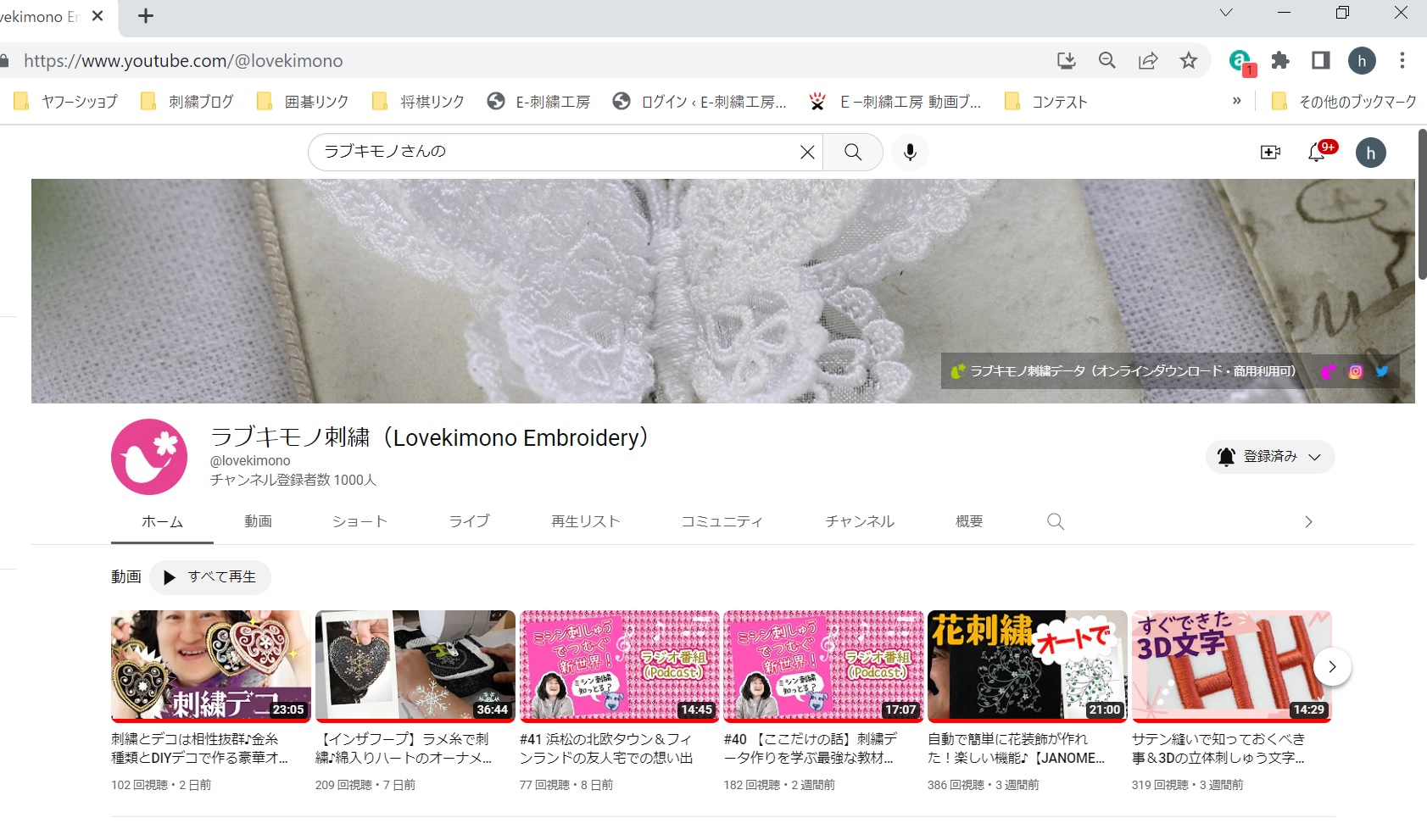Open the ログイン E-刺繍工房 bookmark
The height and width of the screenshot is (840, 1427).
[700, 102]
